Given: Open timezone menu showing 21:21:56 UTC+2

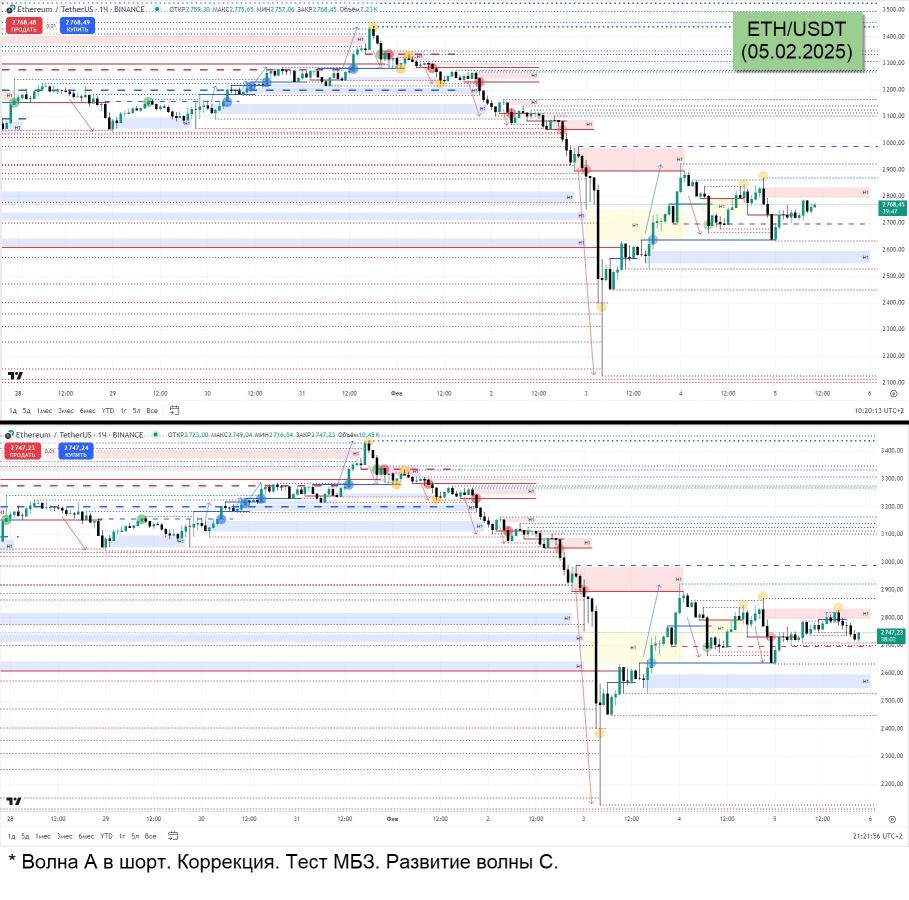Looking at the screenshot, I should [879, 835].
